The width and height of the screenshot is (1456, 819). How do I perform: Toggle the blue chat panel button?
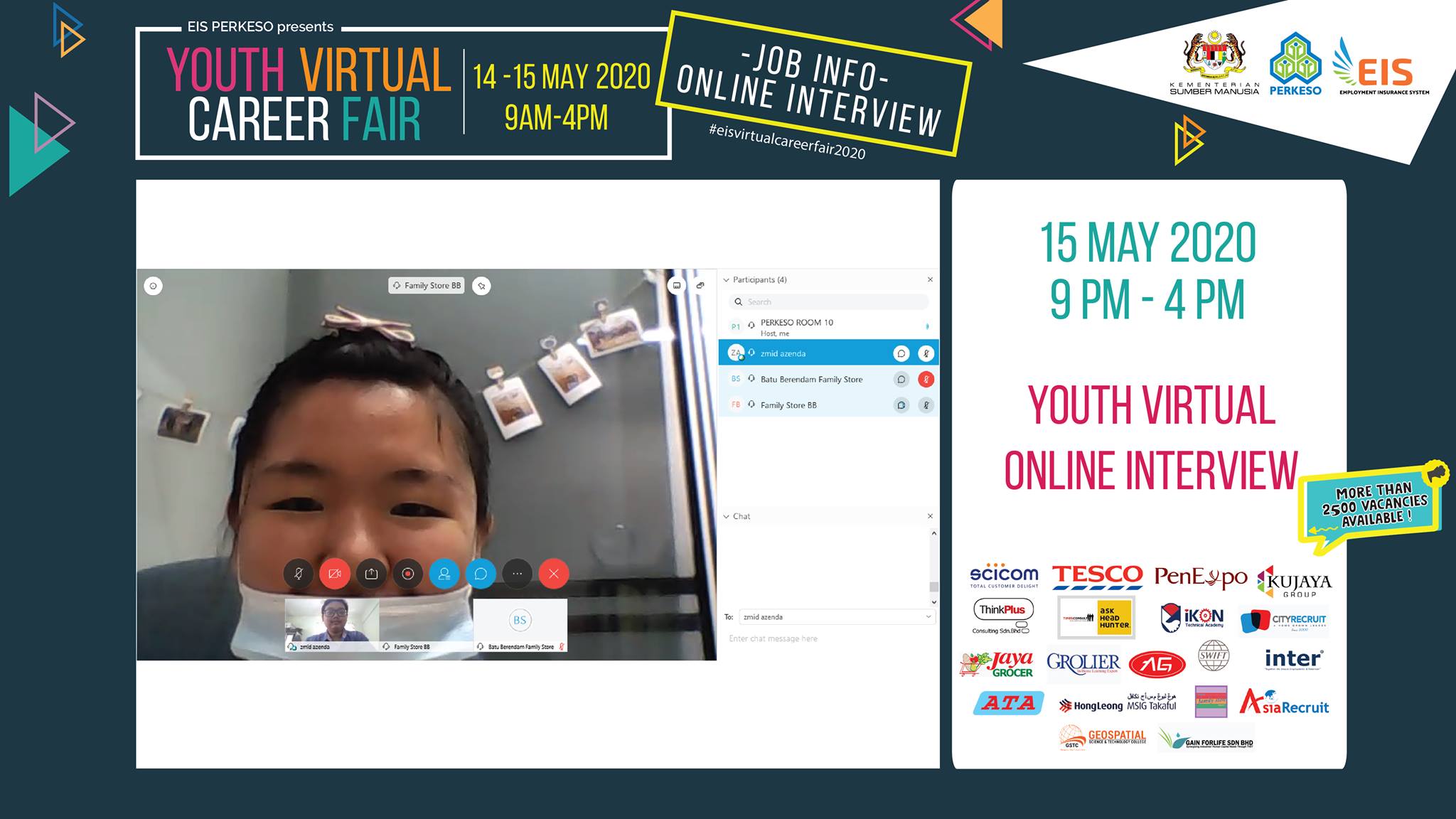481,574
